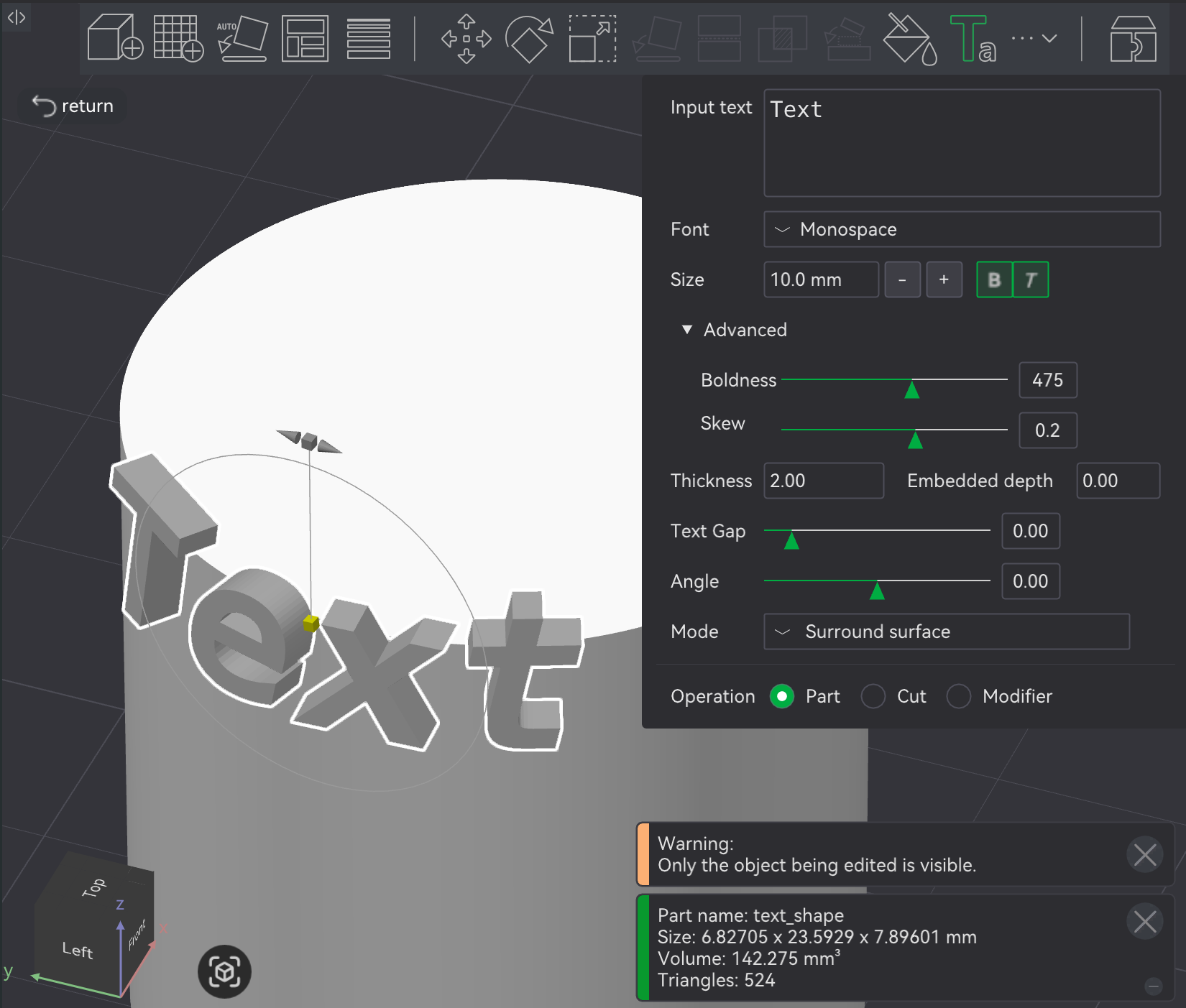This screenshot has height=1008, width=1186.
Task: Decrease text size with minus button
Action: coord(902,279)
